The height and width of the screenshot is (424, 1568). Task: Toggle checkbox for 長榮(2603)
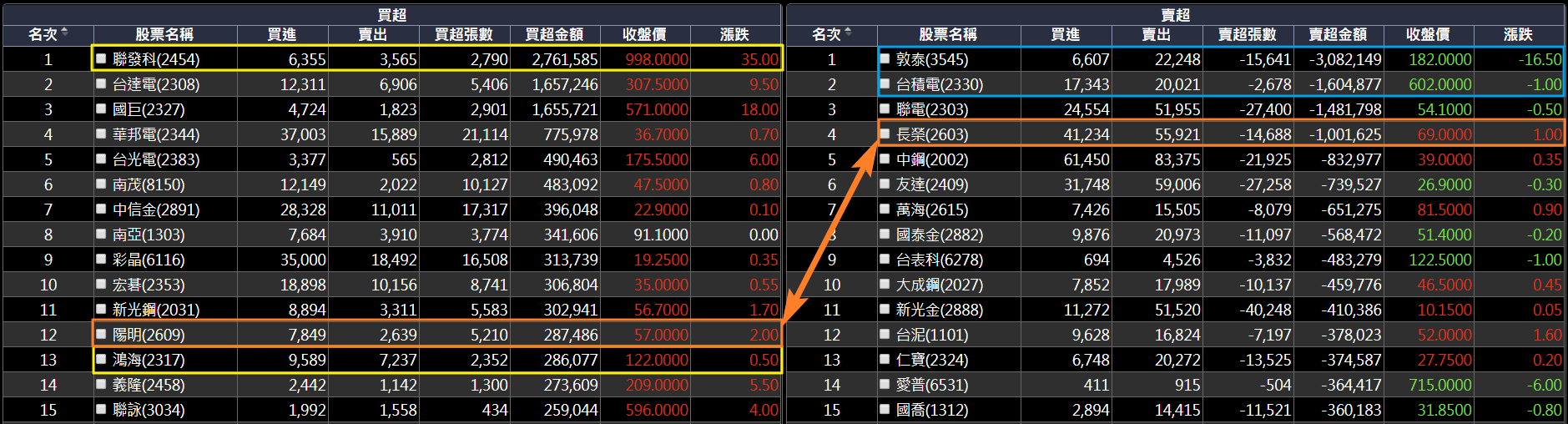tap(885, 134)
